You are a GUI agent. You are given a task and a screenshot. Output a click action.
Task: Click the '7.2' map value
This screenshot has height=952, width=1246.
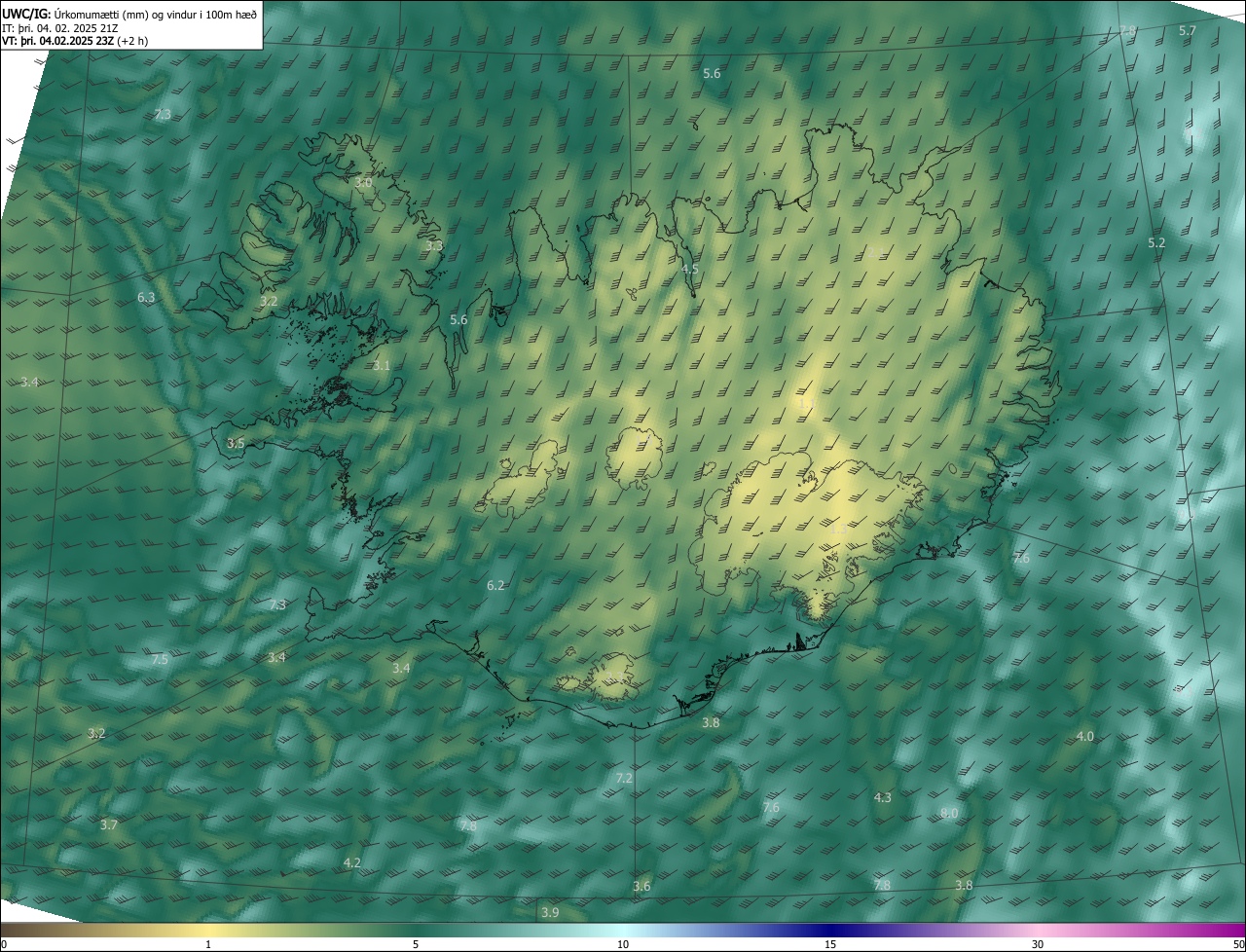pyautogui.click(x=625, y=779)
